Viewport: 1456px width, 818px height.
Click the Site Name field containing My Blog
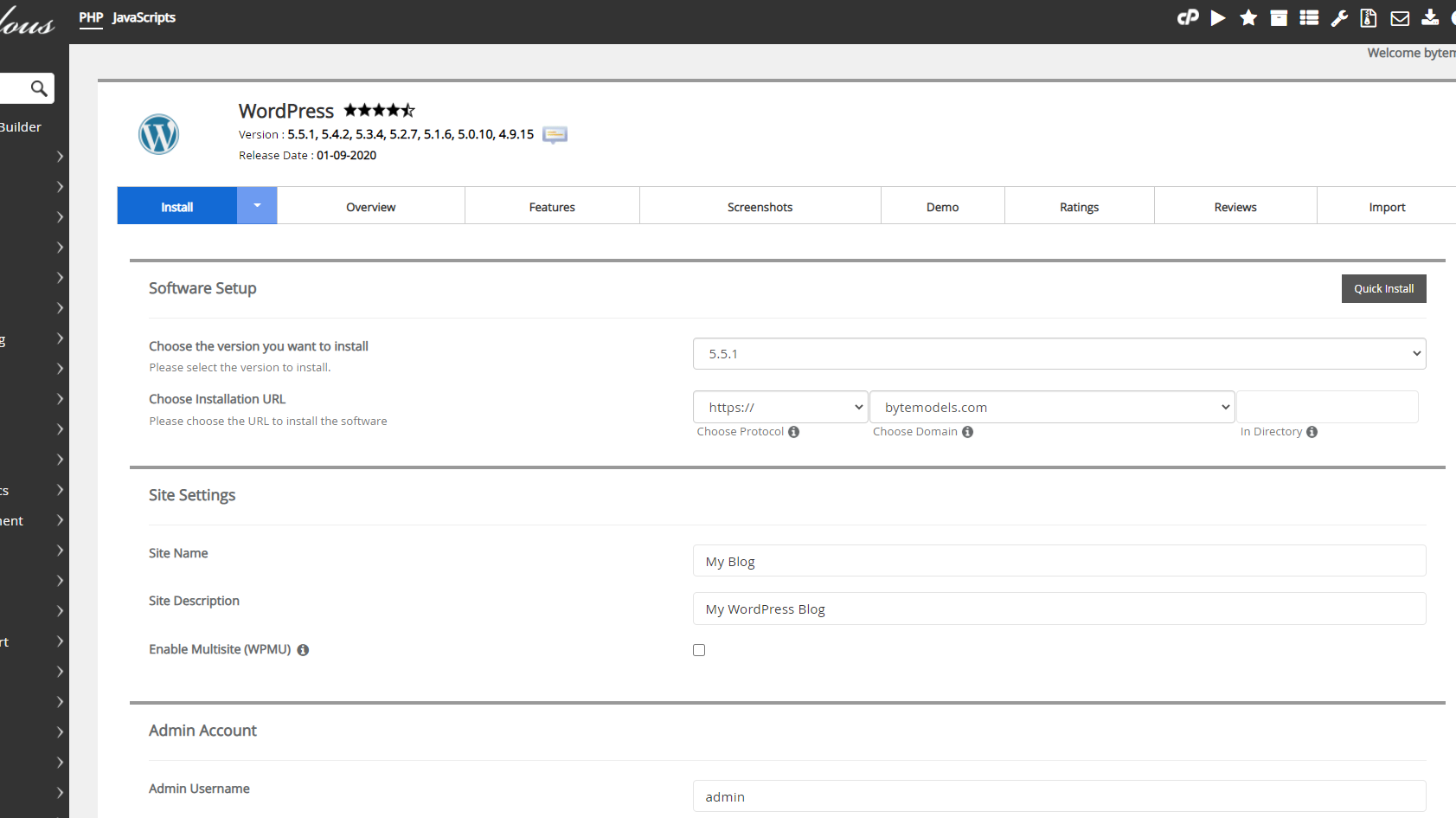[x=1059, y=561]
